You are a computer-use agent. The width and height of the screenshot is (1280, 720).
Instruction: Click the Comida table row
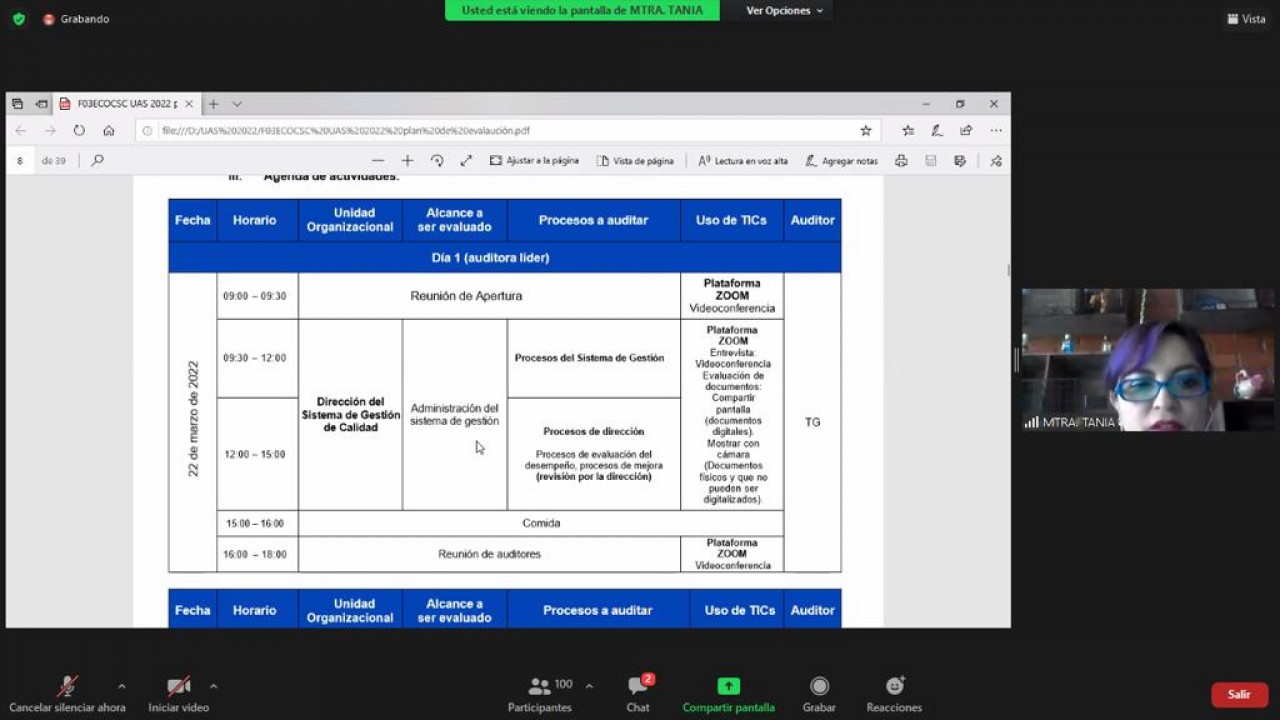541,523
